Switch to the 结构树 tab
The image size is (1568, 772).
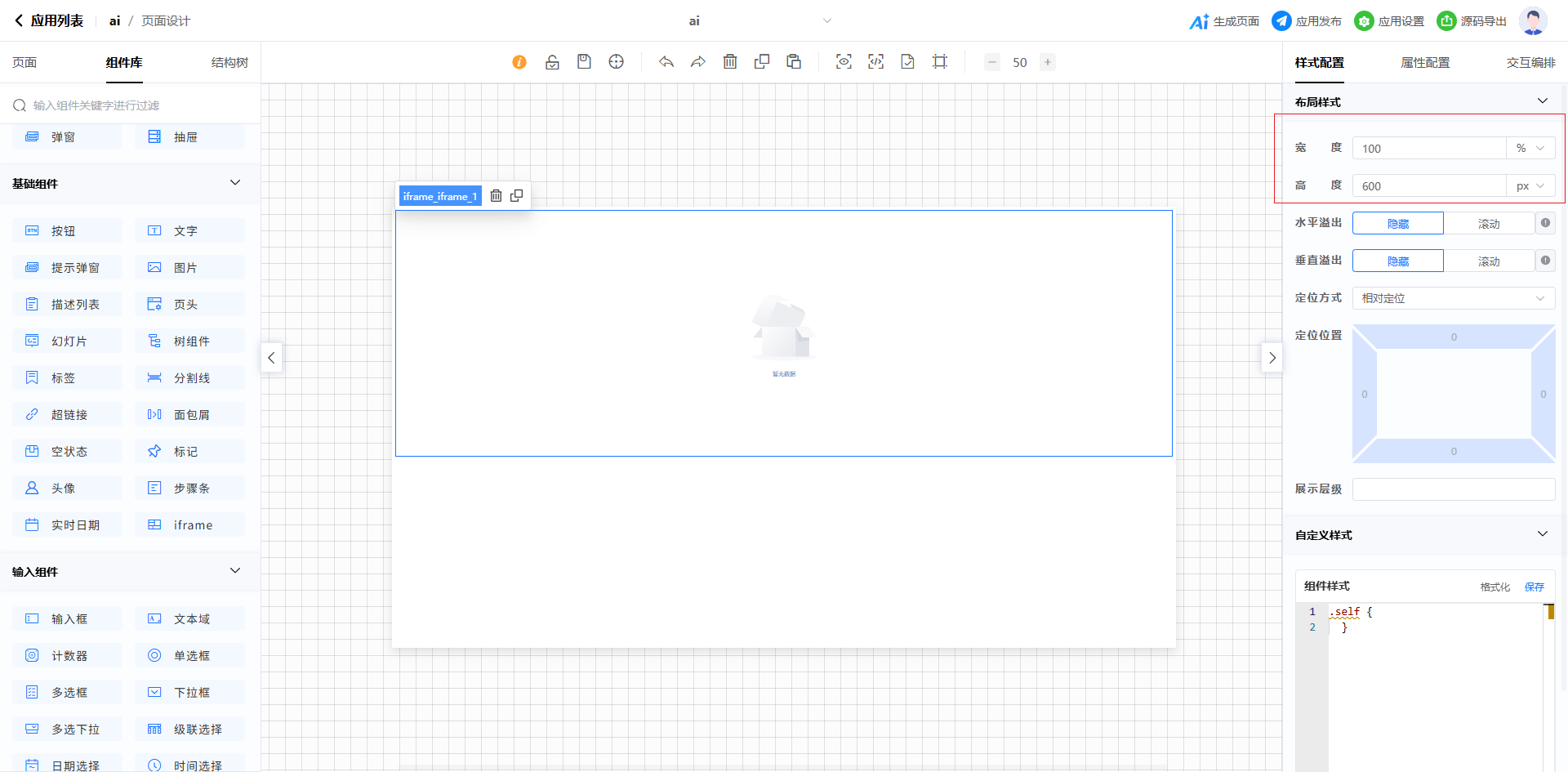[x=229, y=63]
